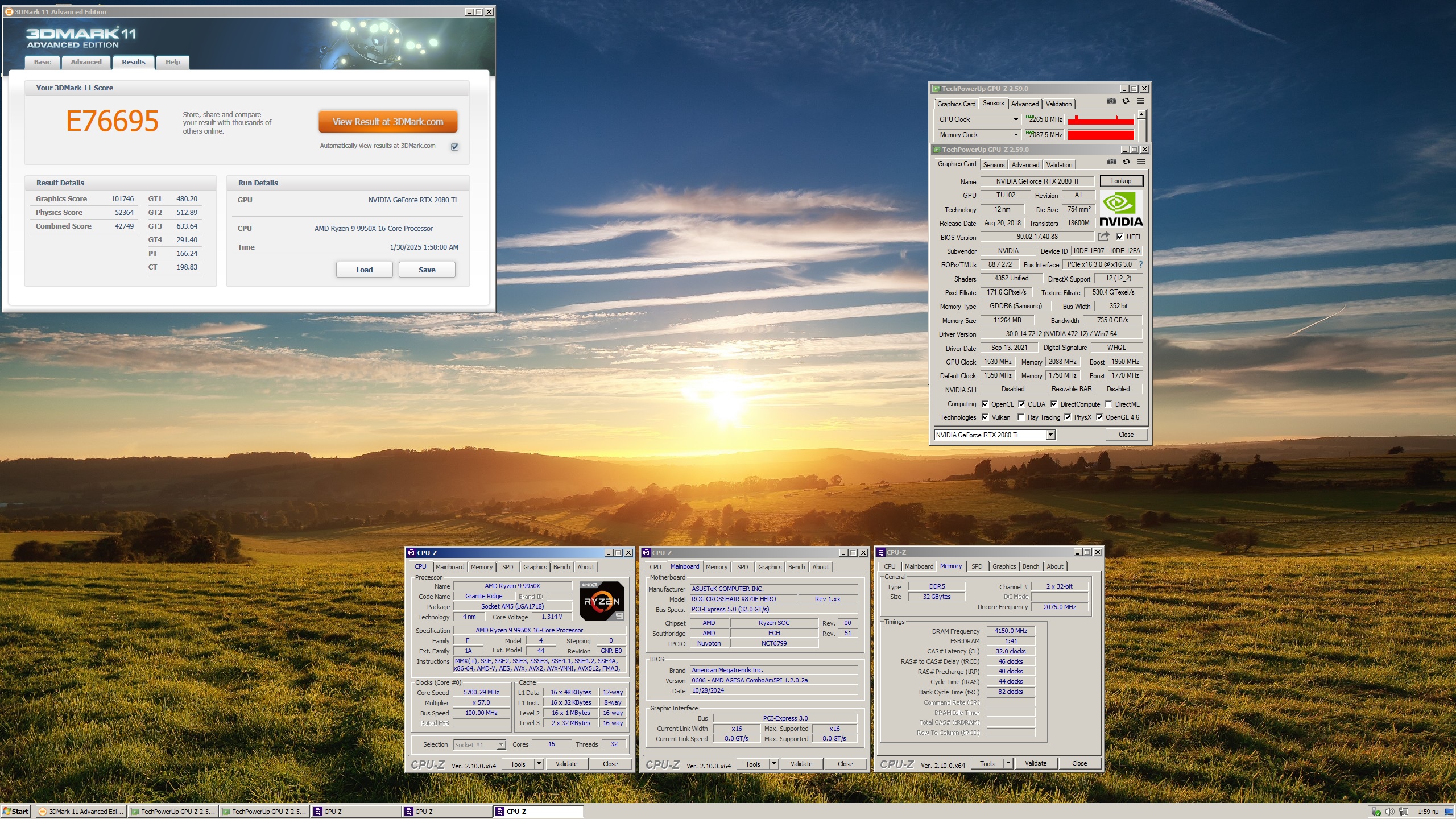Activate first TechPowerUp GPU-Z taskbar button
1456x819 pixels.
(173, 812)
